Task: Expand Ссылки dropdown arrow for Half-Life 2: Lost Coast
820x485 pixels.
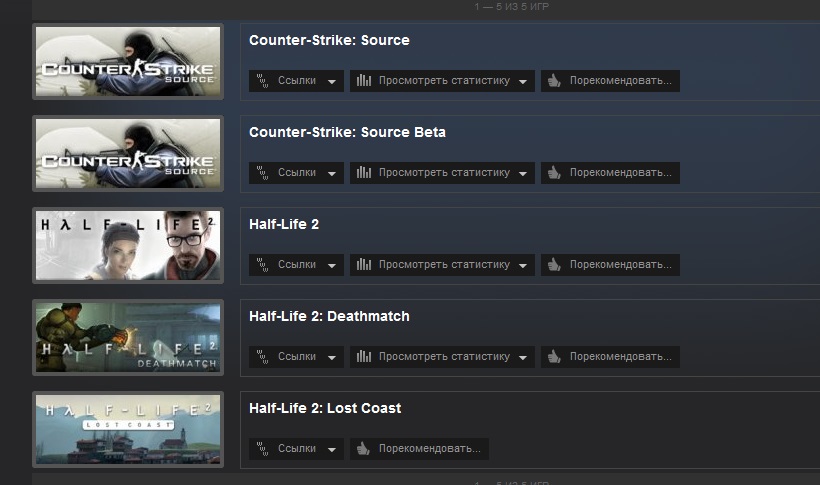Action: pyautogui.click(x=332, y=450)
